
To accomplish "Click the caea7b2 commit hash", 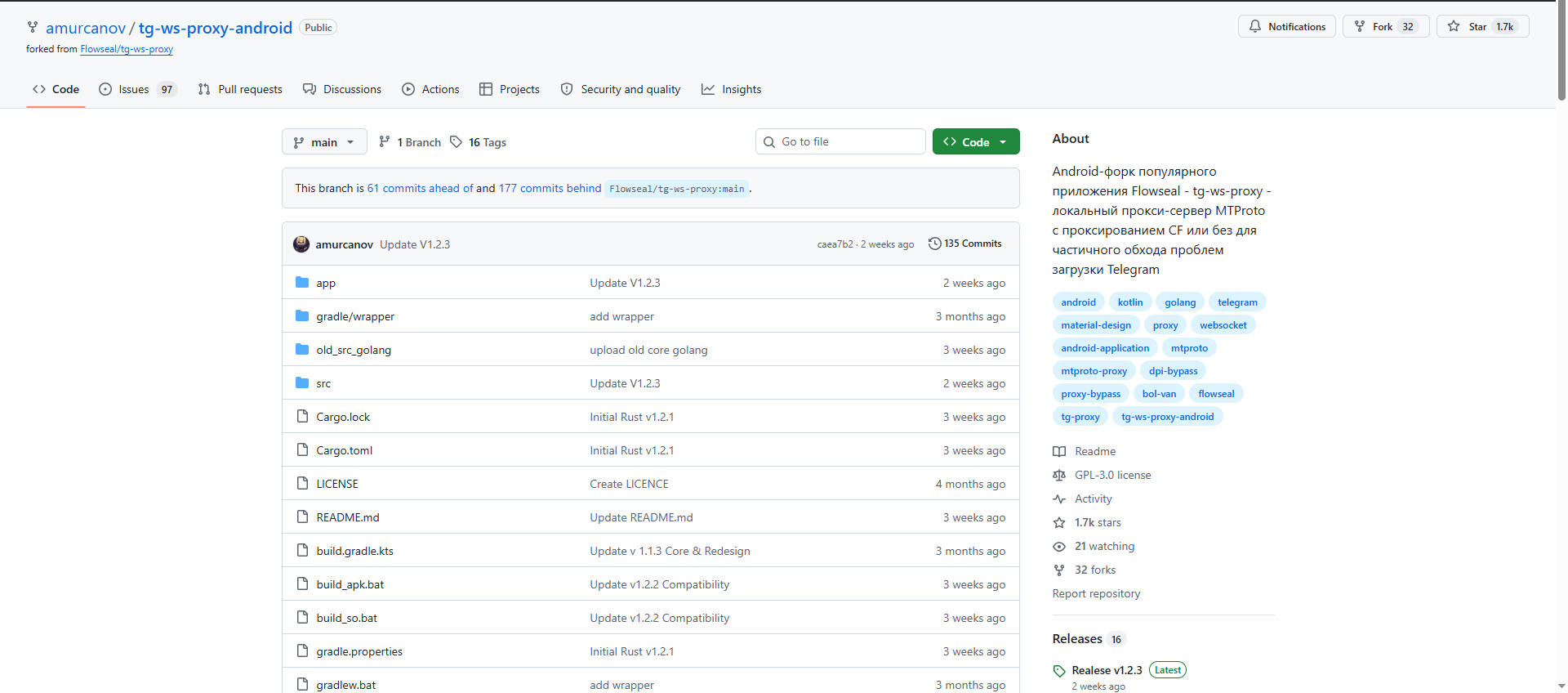I will coord(835,244).
